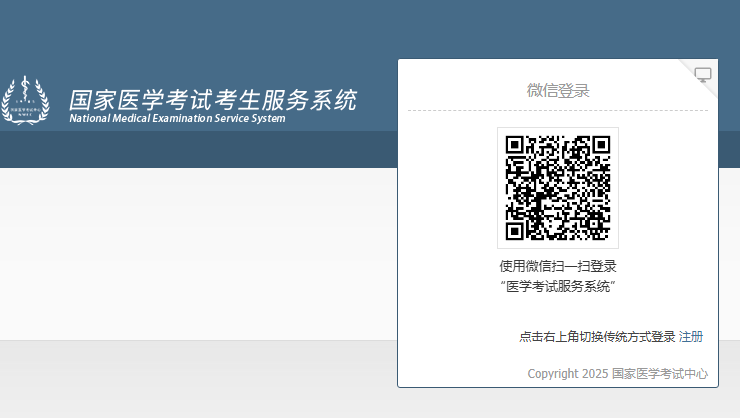Click the 使用微信扫一扫登录 instruction text
The width and height of the screenshot is (740, 418).
(558, 266)
